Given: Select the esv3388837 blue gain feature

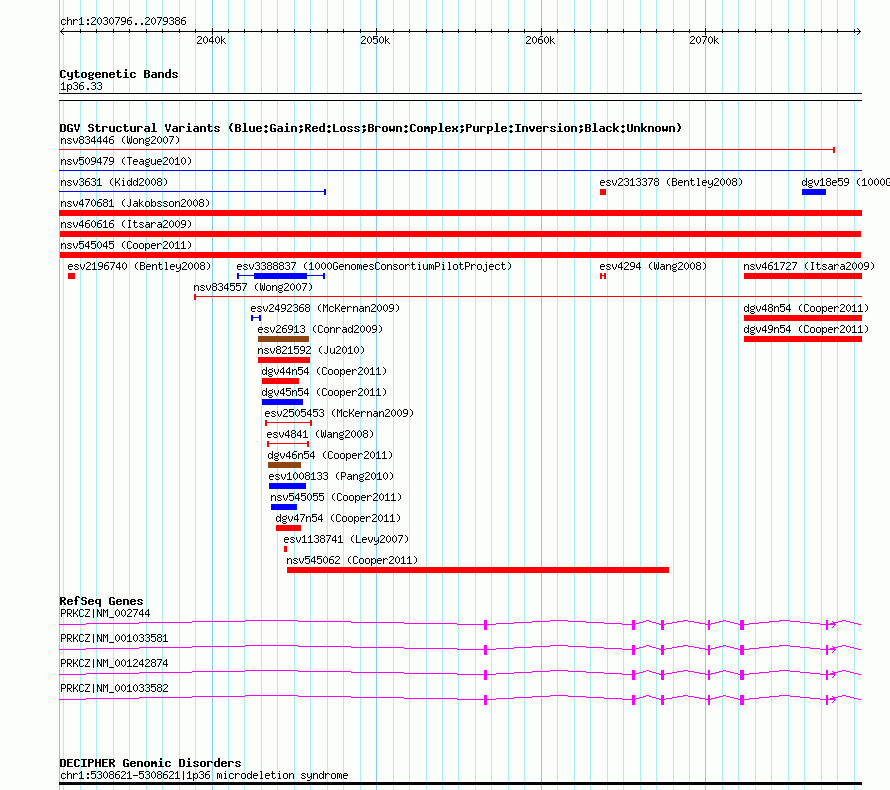Looking at the screenshot, I should 280,276.
